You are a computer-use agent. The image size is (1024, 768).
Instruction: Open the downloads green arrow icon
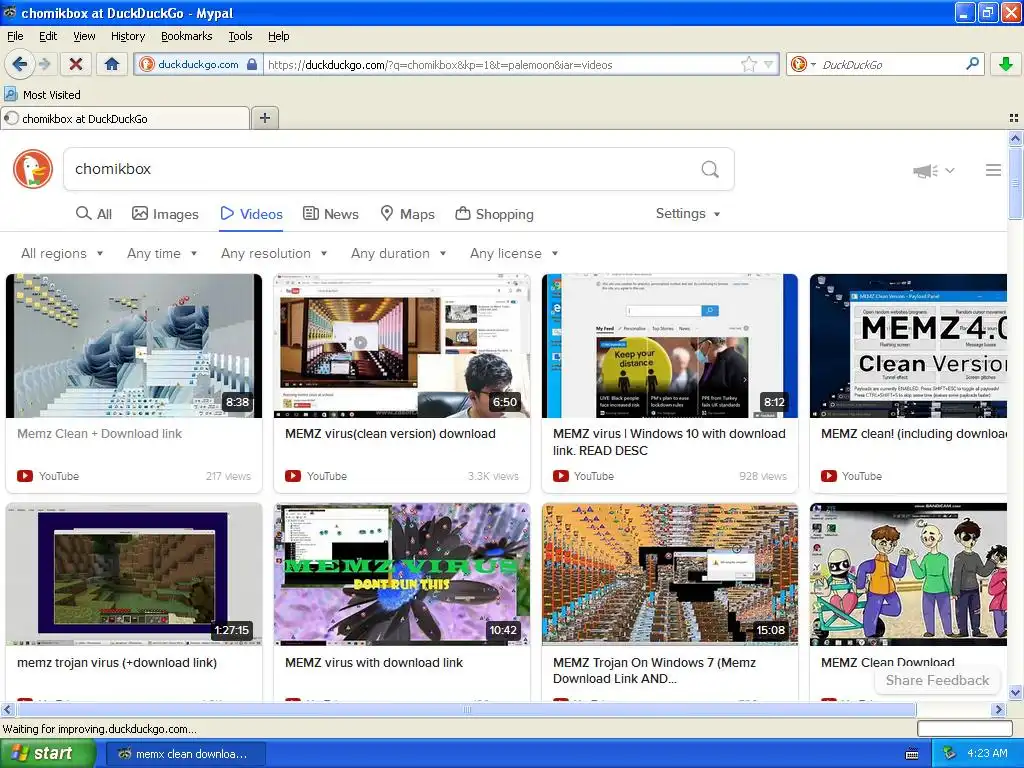[1006, 64]
